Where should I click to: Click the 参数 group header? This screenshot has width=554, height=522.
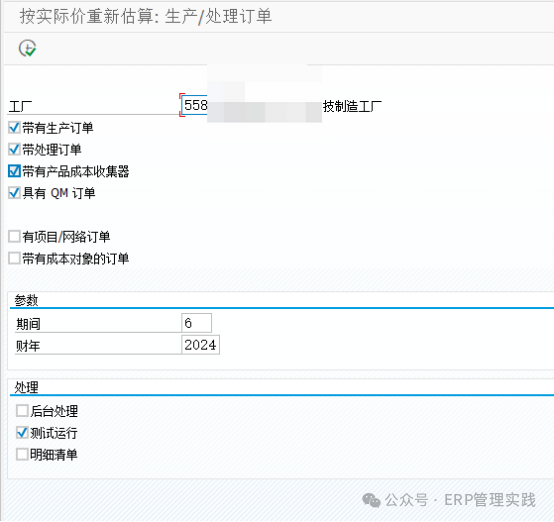click(x=26, y=300)
